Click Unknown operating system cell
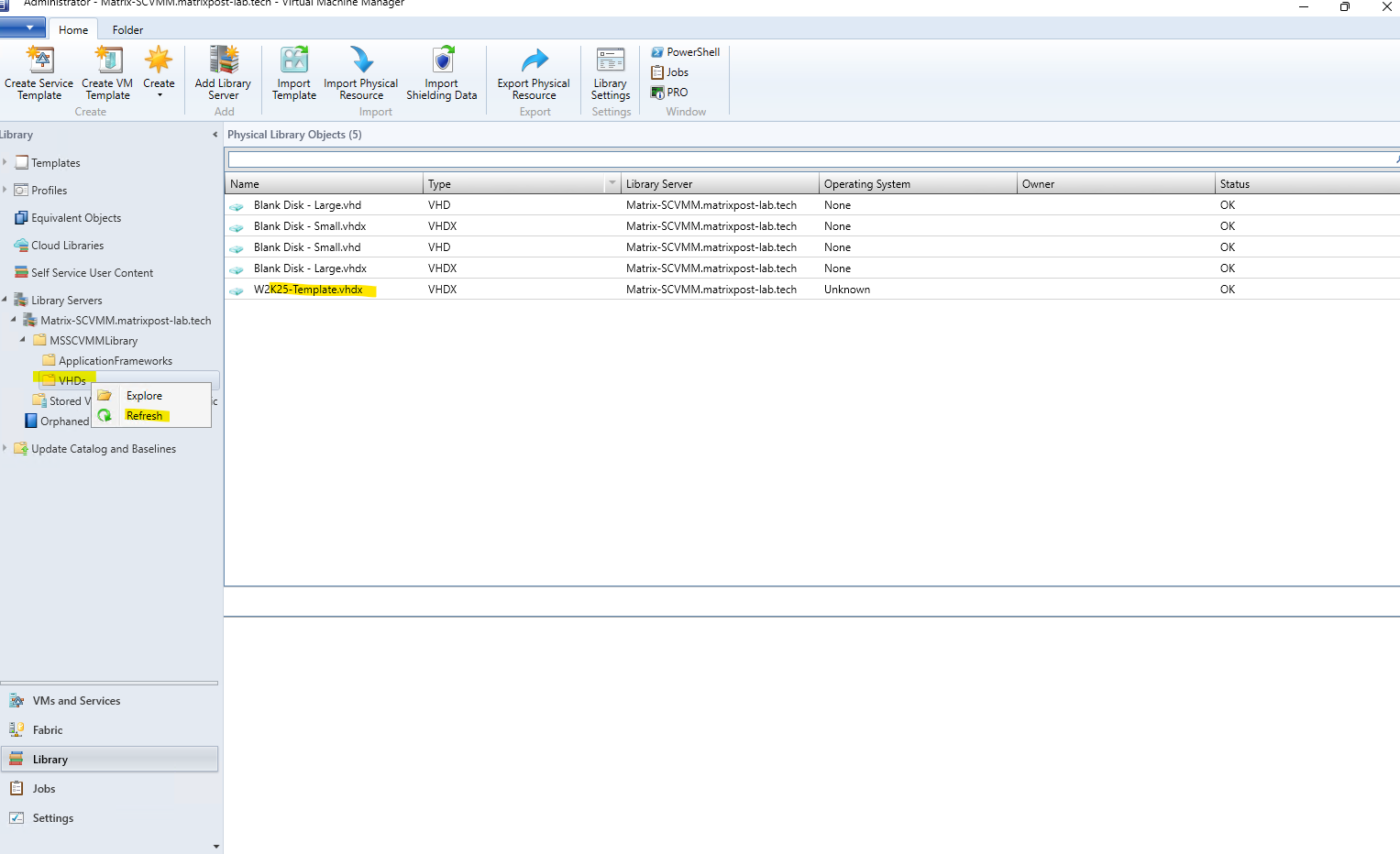Screen dimensions: 1400x854 pos(847,290)
